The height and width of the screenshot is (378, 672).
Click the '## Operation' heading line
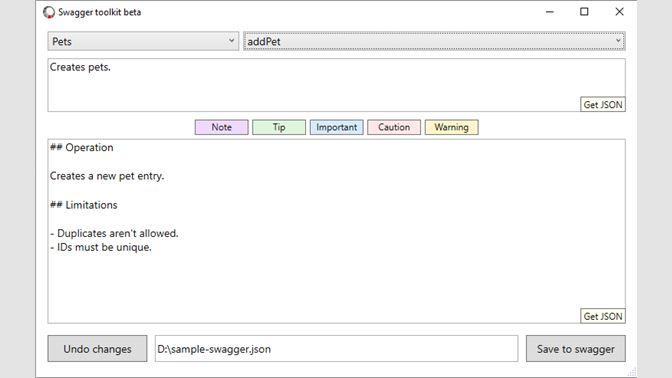tap(82, 147)
